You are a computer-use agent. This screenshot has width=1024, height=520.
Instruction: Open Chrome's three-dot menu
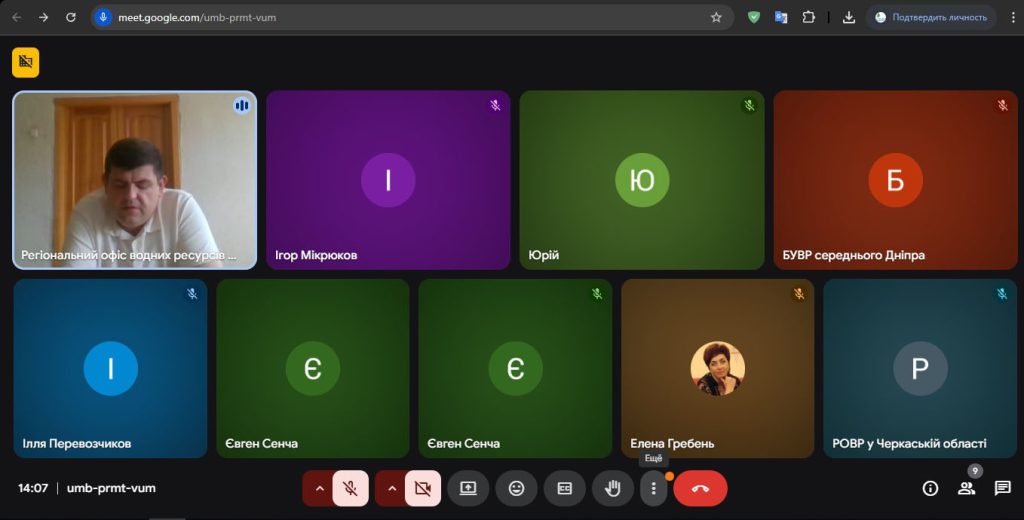[1013, 18]
